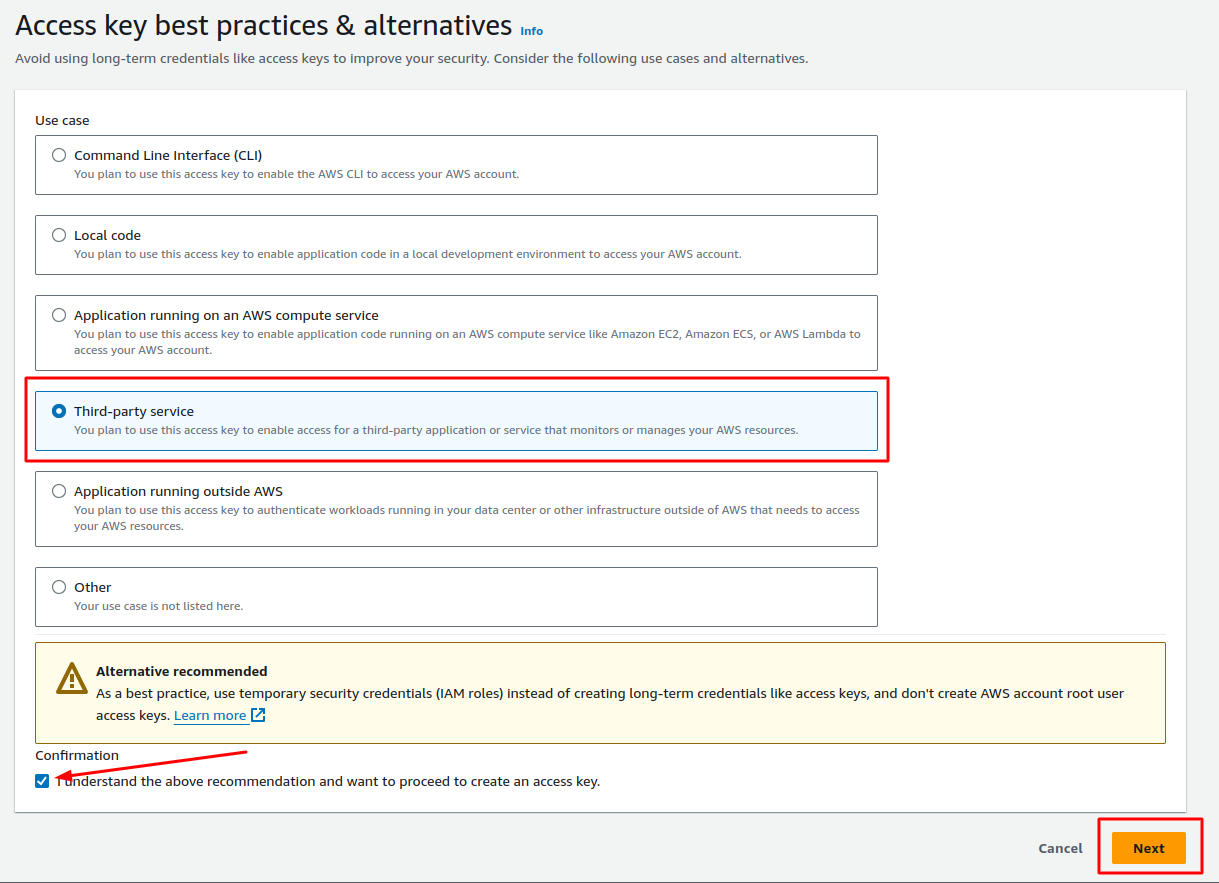Click the 'Use case' section label
The image size is (1219, 883).
pos(62,120)
